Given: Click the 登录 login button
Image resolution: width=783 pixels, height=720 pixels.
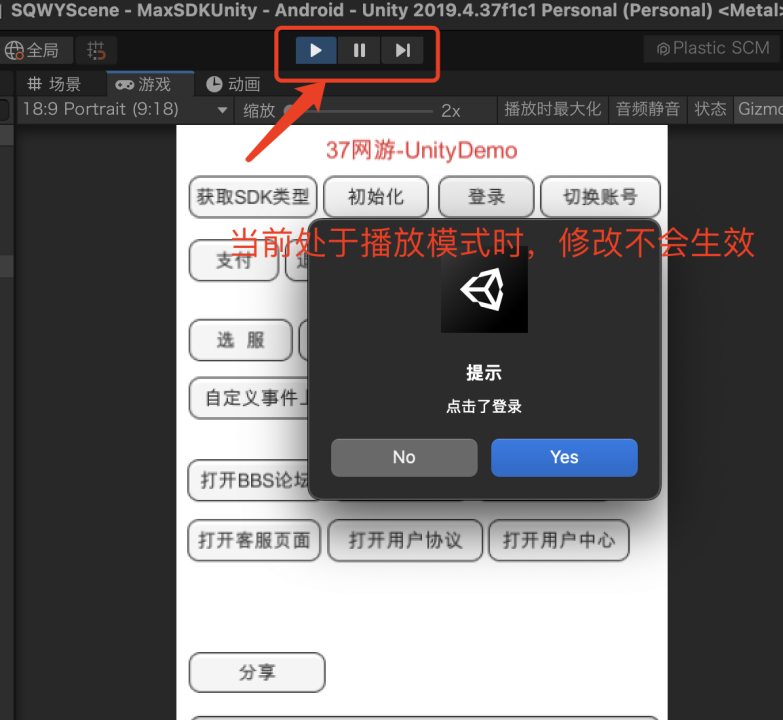Looking at the screenshot, I should [x=486, y=197].
